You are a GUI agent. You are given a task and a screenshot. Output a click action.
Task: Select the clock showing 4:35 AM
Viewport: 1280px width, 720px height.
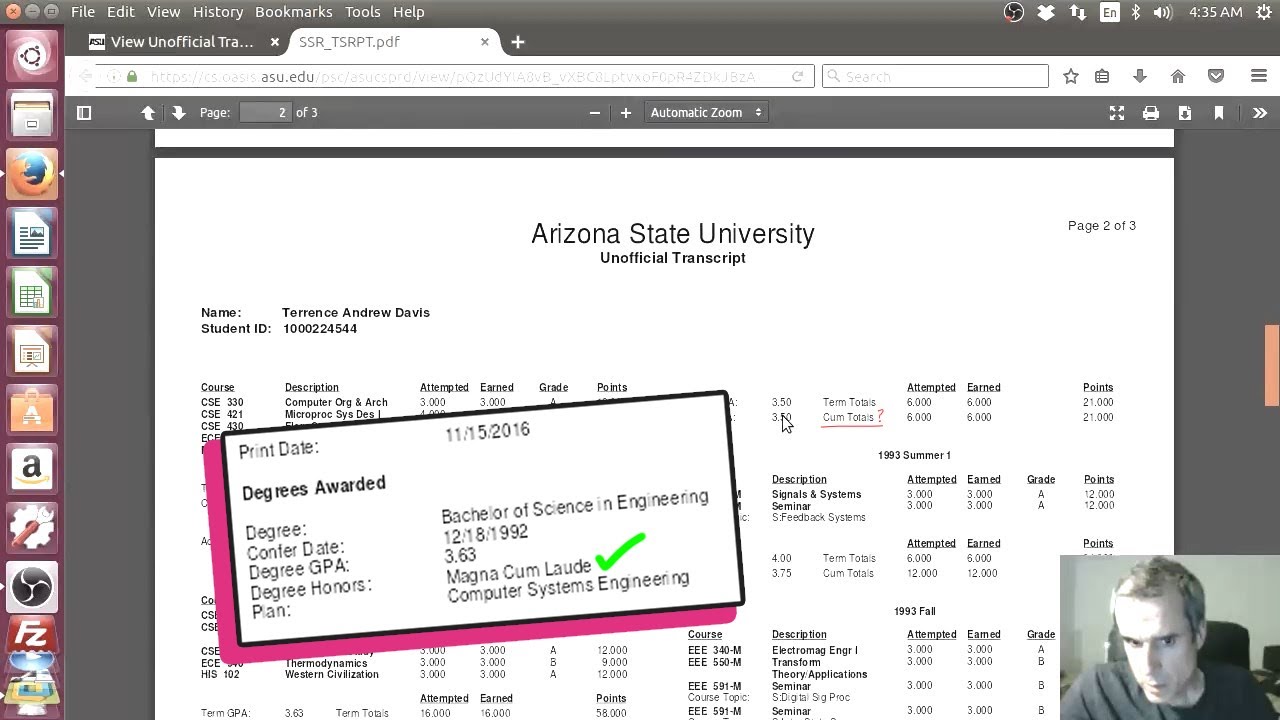(1216, 12)
